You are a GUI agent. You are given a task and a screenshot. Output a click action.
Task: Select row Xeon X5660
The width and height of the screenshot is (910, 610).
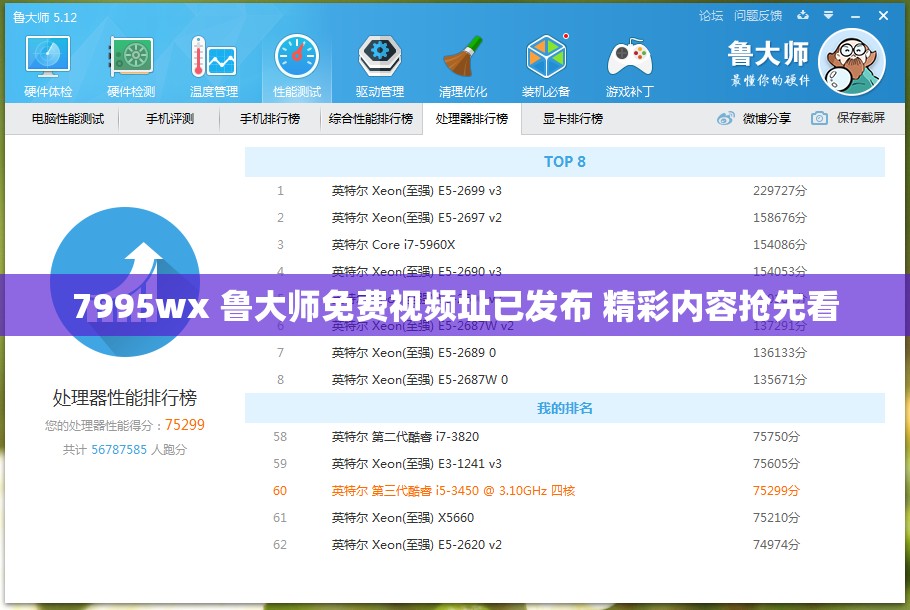(x=565, y=518)
